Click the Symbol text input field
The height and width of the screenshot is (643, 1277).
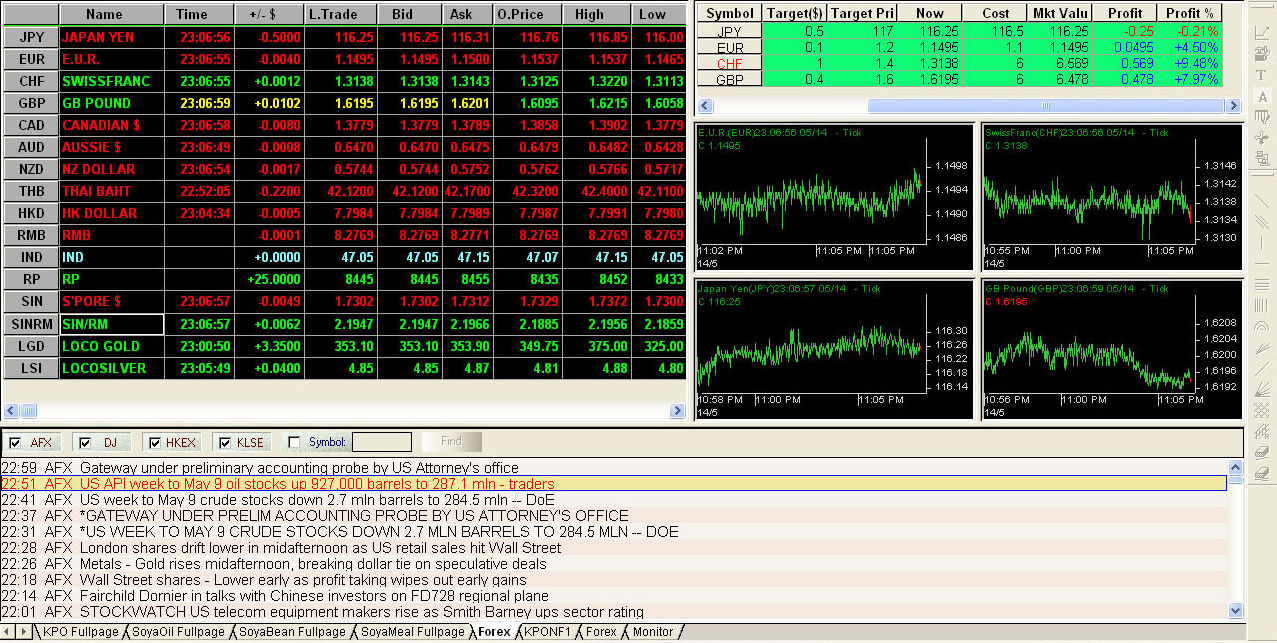point(381,442)
